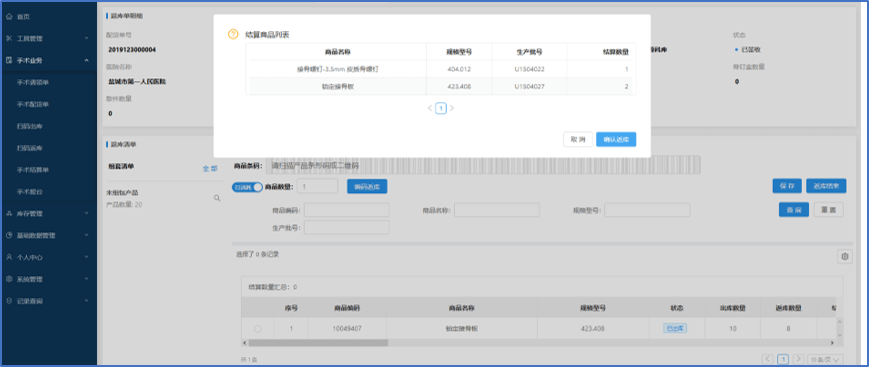
Task: Click 接骨螺钉-3.5mm row name in dialog
Action: click(338, 69)
